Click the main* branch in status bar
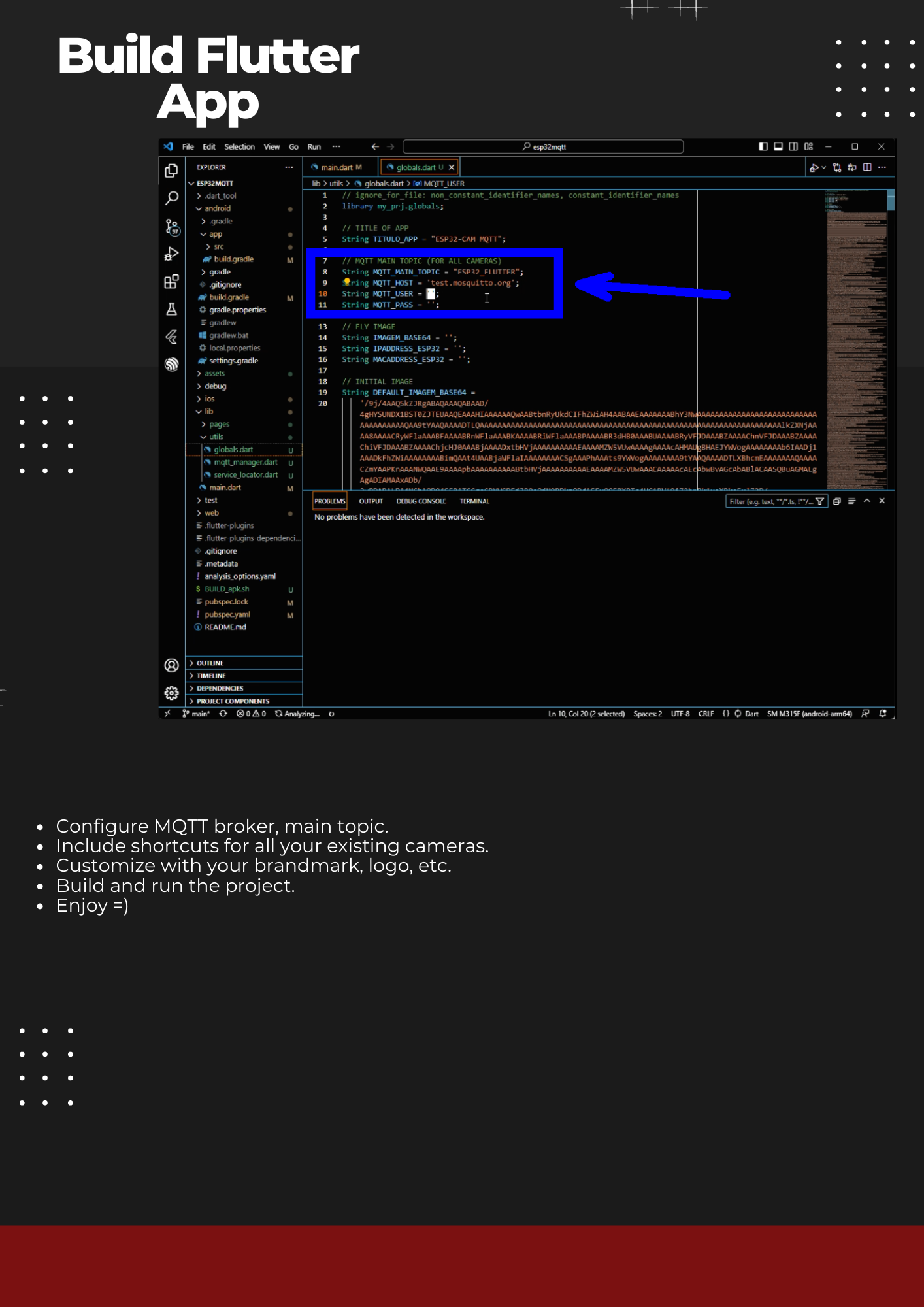 point(196,714)
